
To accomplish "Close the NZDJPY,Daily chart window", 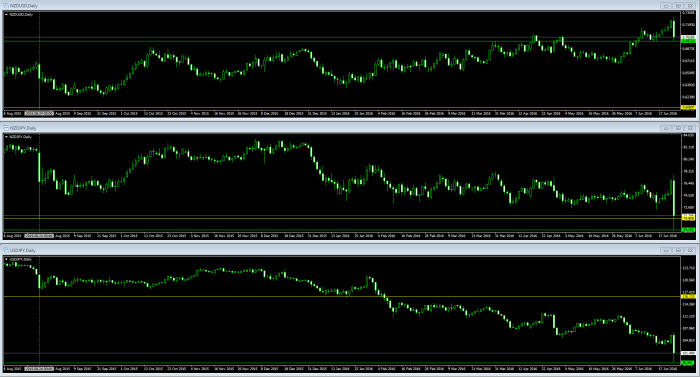I will [690, 128].
